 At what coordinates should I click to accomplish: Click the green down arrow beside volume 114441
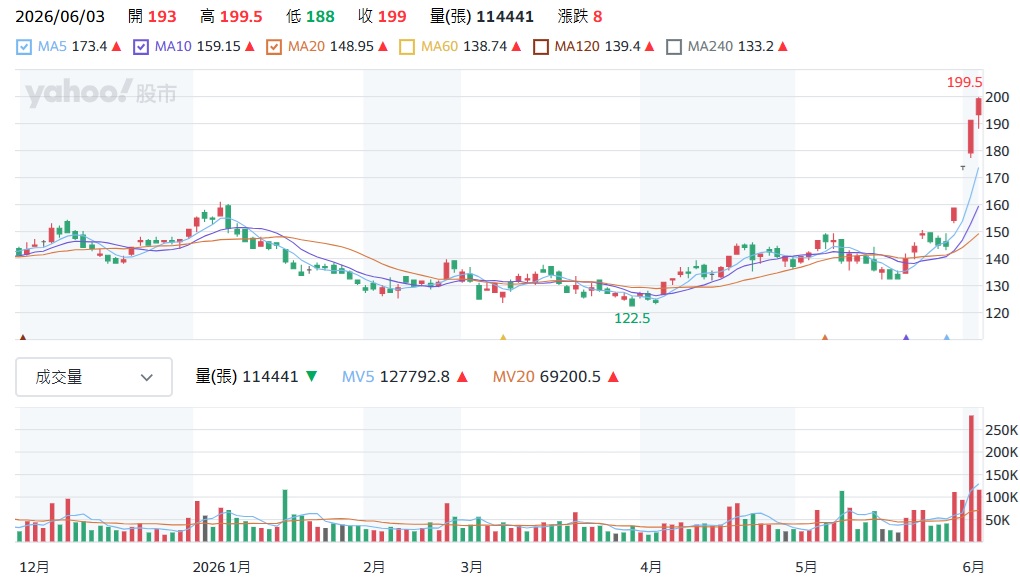pos(312,376)
